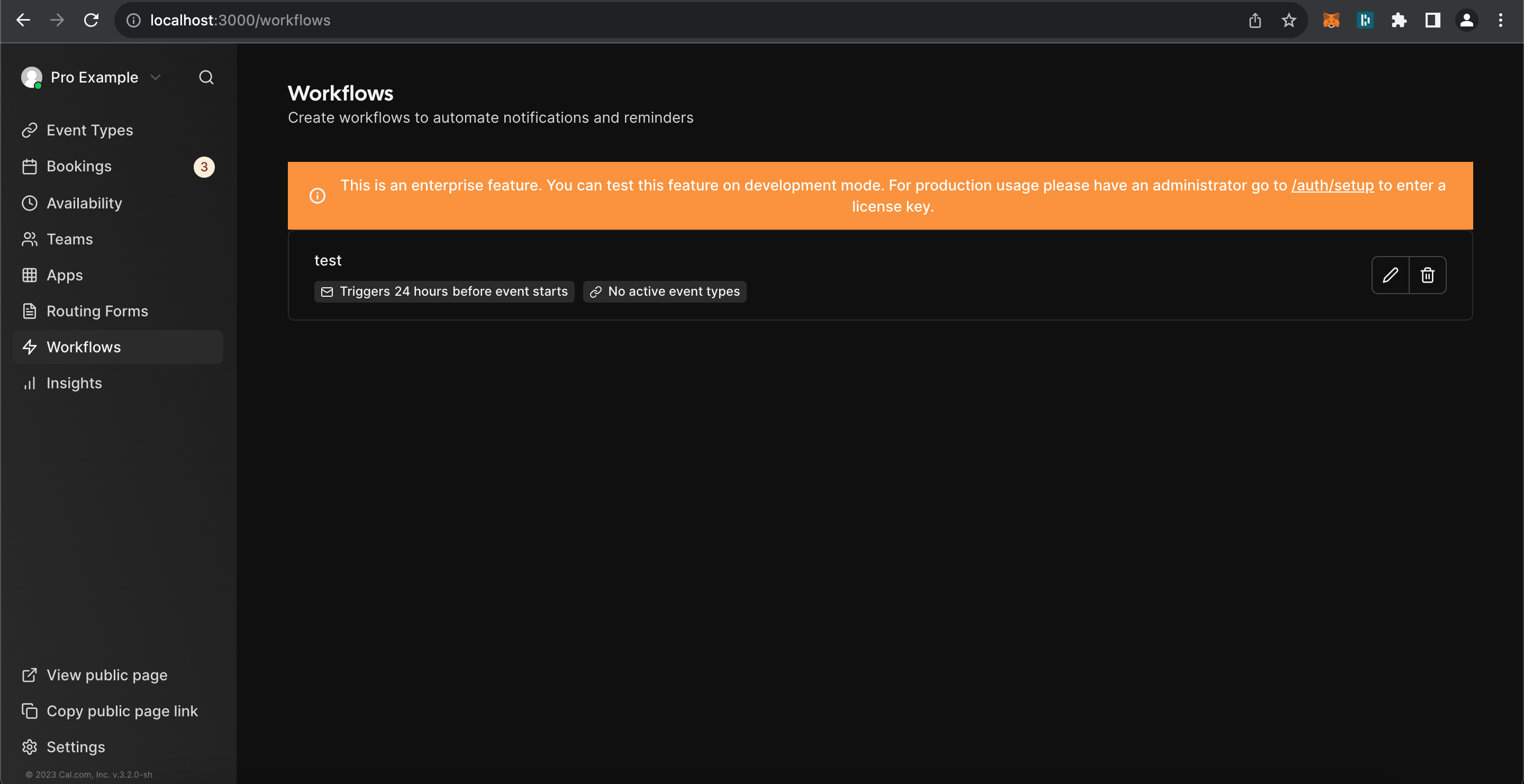Open the /auth/setup link in the banner

coord(1332,185)
